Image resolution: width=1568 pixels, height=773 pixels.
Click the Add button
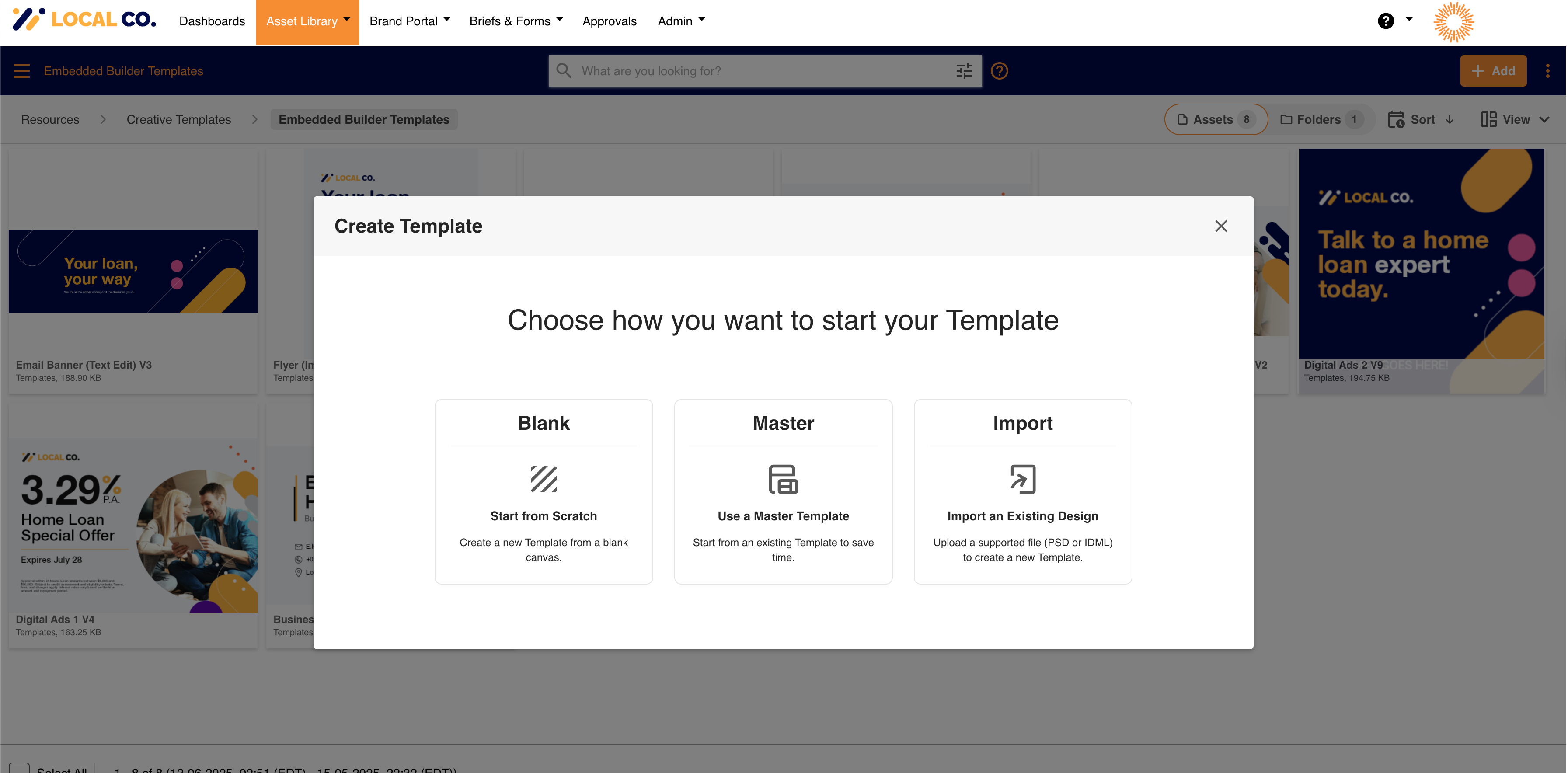(x=1493, y=70)
